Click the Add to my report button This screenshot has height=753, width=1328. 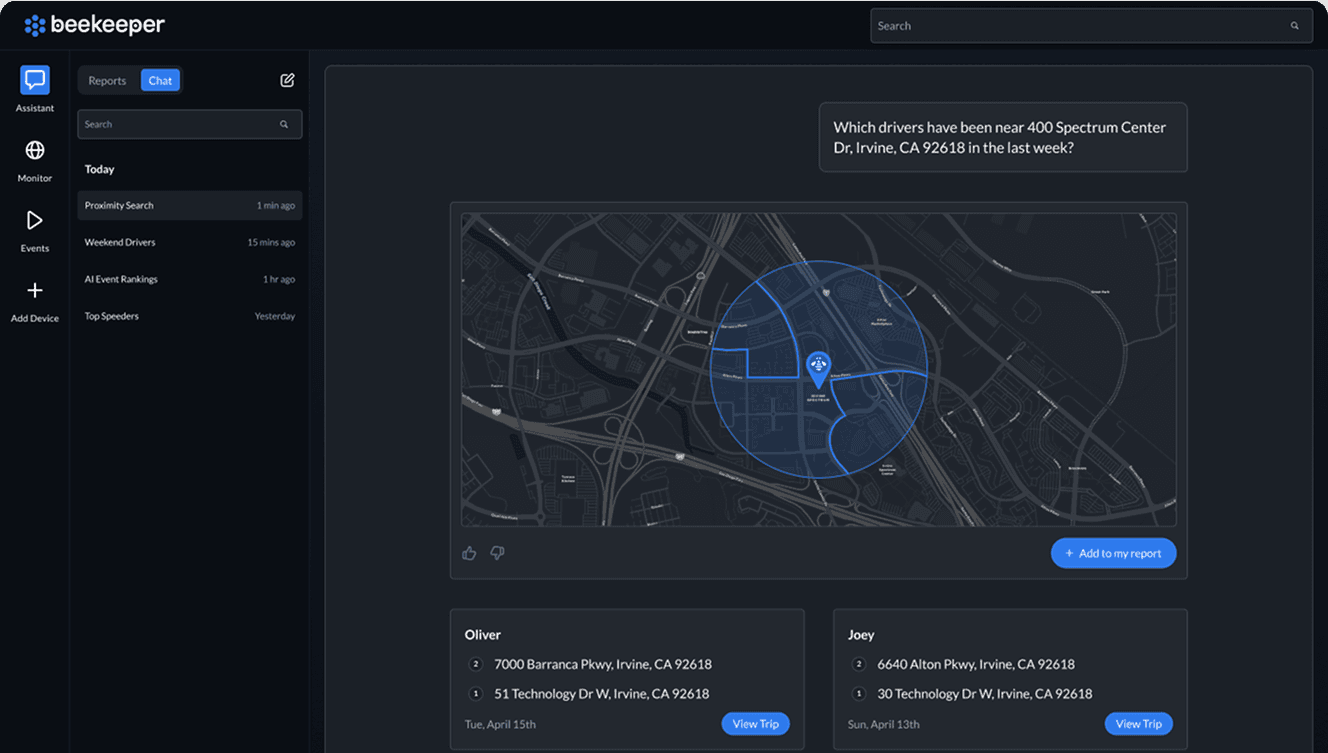point(1113,552)
